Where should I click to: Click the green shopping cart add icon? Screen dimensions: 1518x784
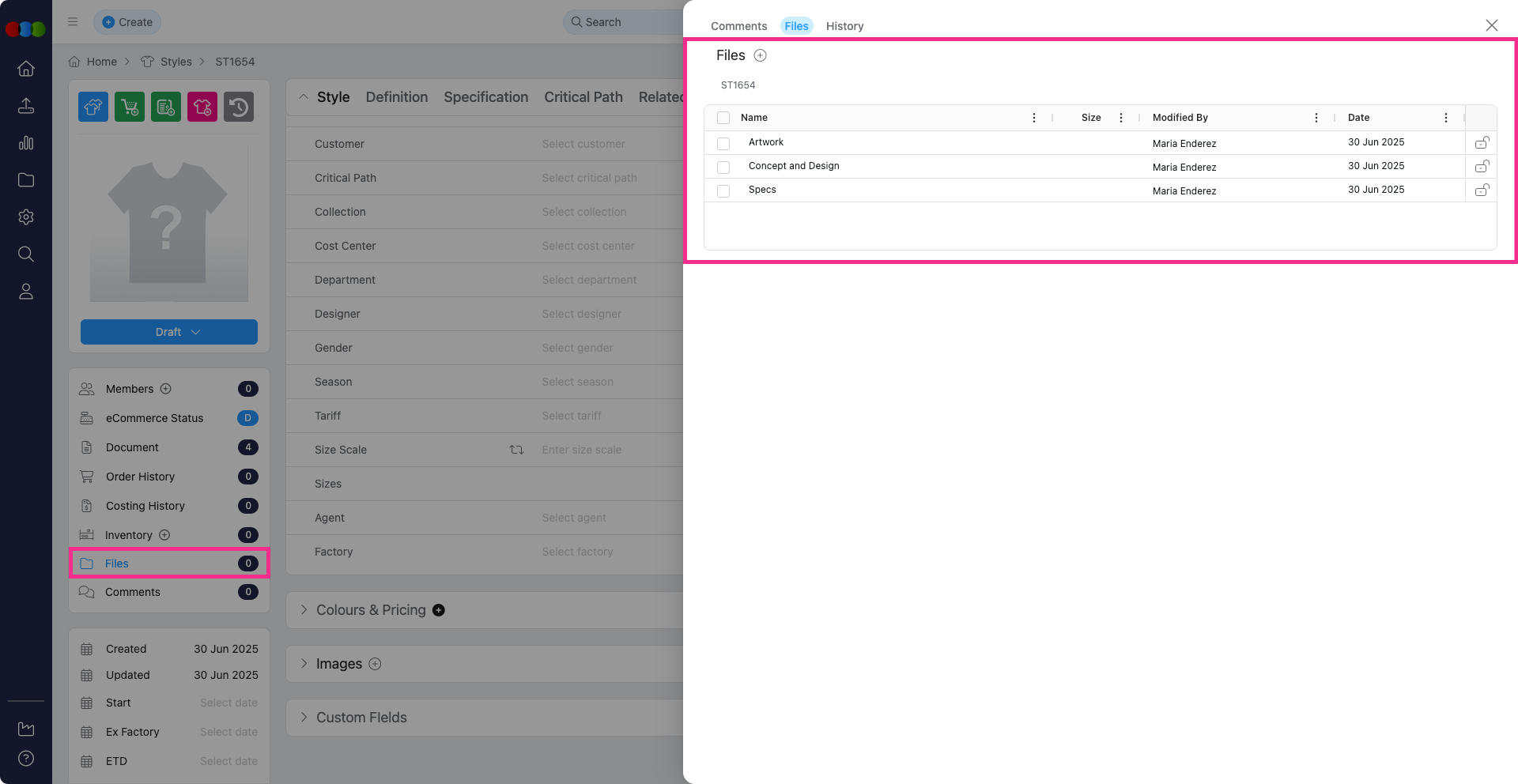tap(130, 107)
